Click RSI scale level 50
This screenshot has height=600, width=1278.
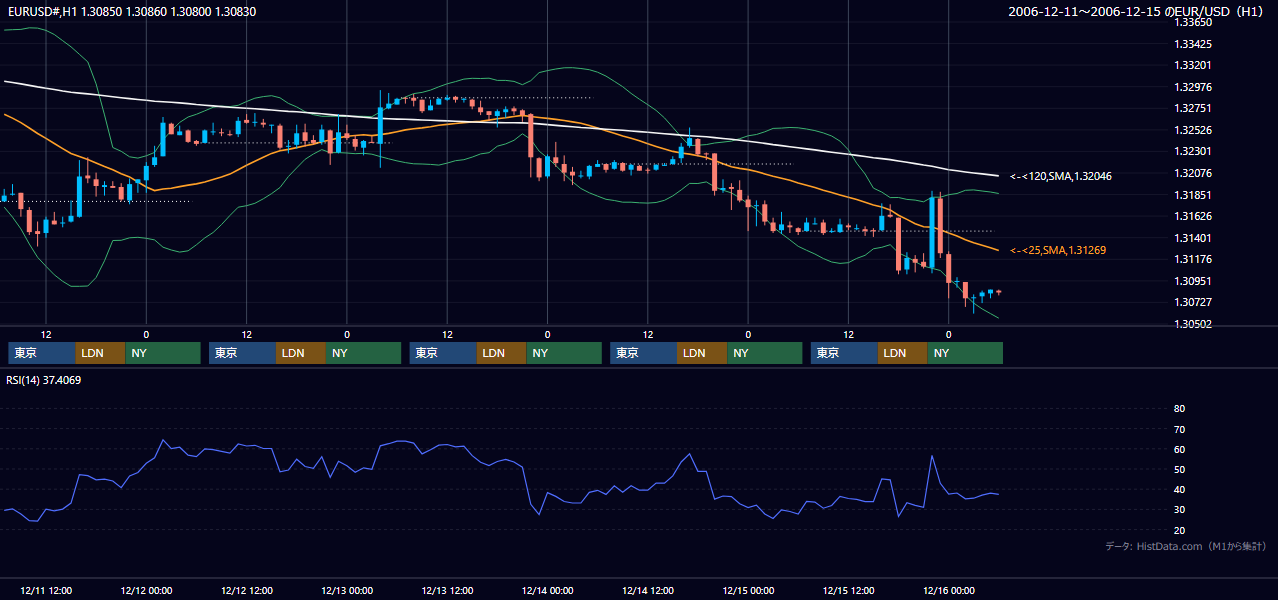coord(1179,469)
